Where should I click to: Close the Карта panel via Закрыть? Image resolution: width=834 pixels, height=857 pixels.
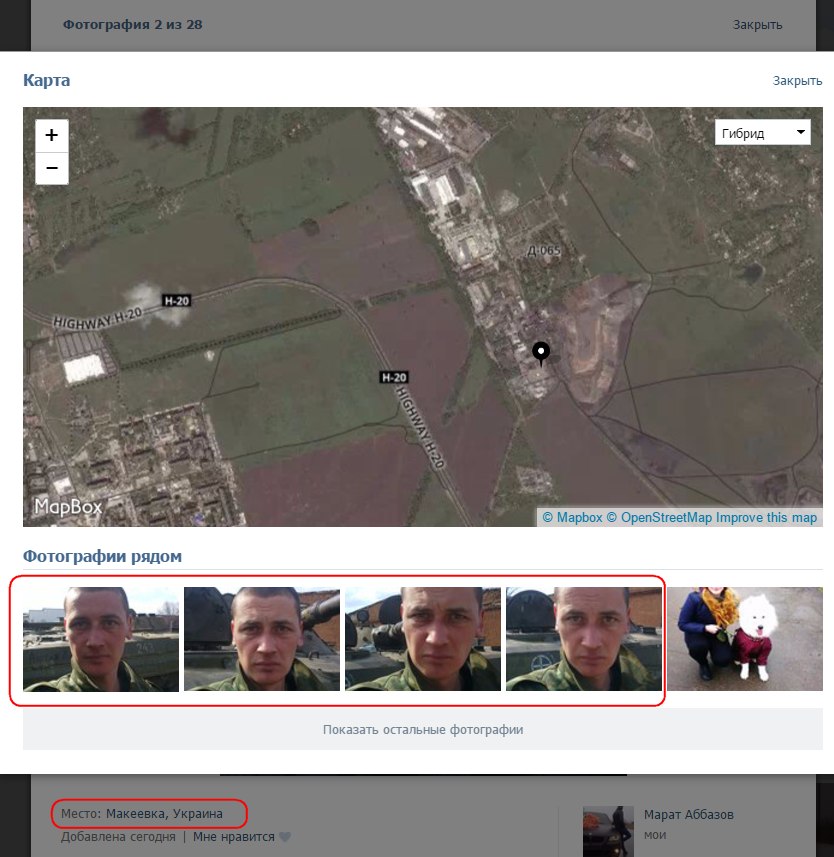[x=797, y=81]
